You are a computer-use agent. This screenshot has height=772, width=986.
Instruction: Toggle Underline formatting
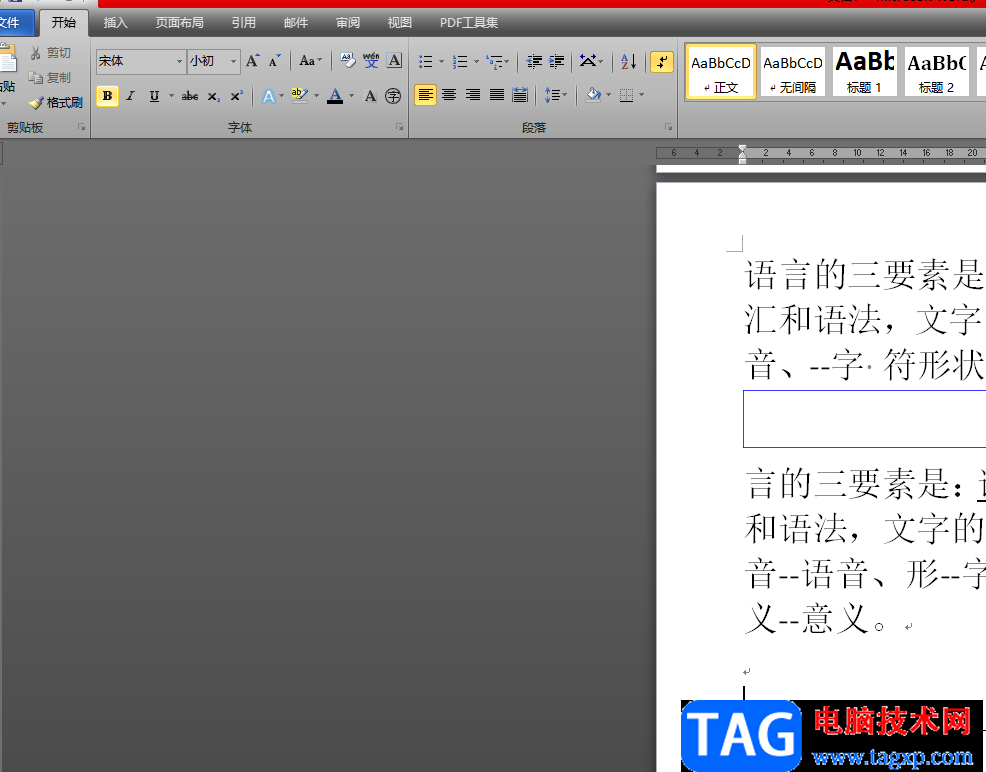click(154, 96)
